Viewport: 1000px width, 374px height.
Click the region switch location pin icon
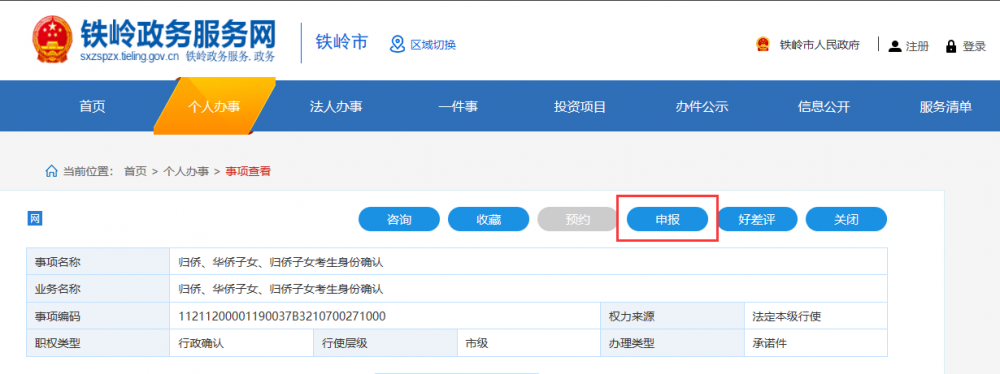(x=397, y=44)
